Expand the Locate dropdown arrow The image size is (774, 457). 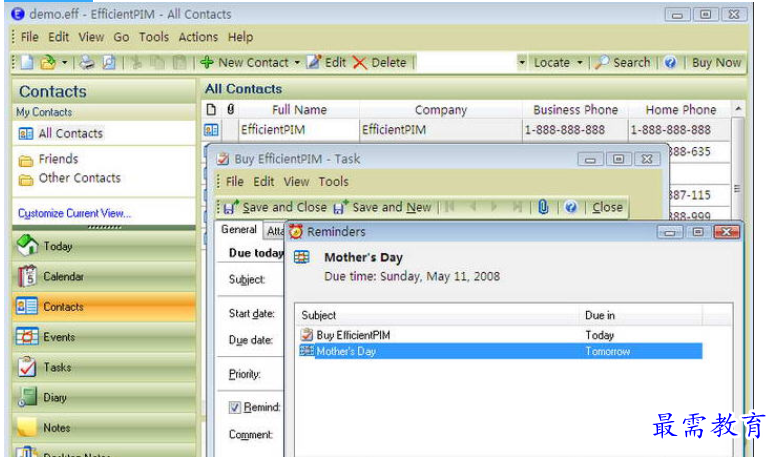580,63
